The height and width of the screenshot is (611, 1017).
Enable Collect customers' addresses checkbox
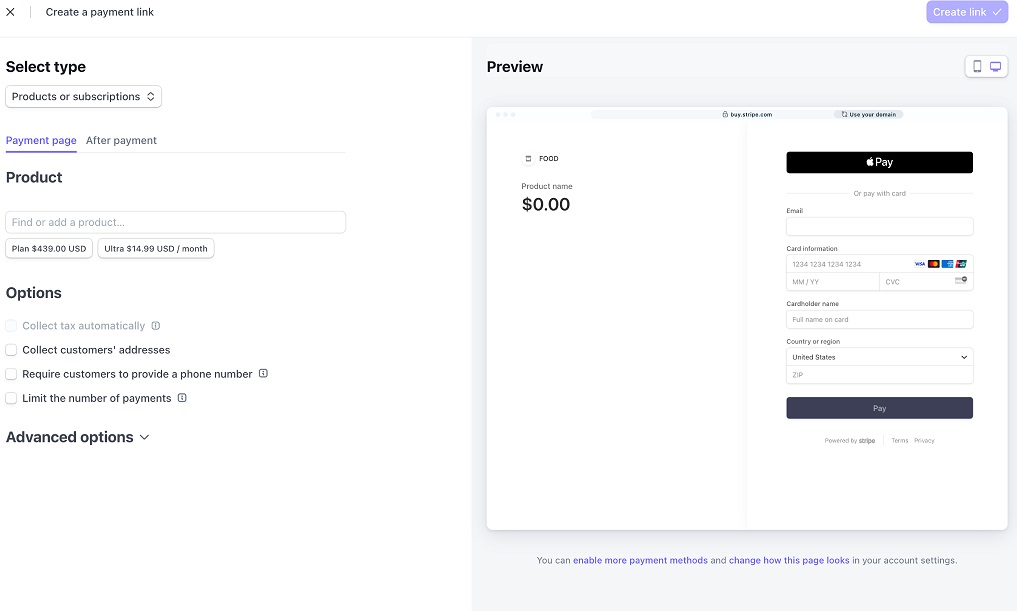point(12,350)
